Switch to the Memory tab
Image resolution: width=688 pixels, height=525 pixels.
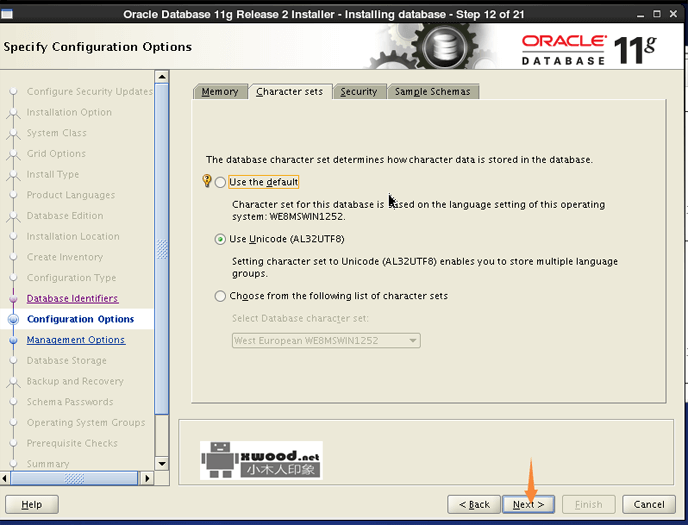click(220, 91)
